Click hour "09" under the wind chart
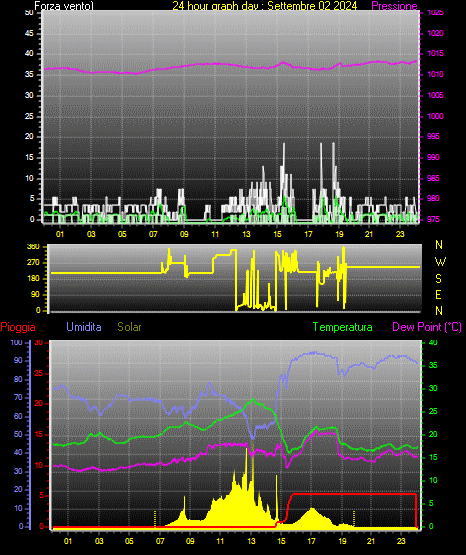466x555 pixels. point(184,234)
